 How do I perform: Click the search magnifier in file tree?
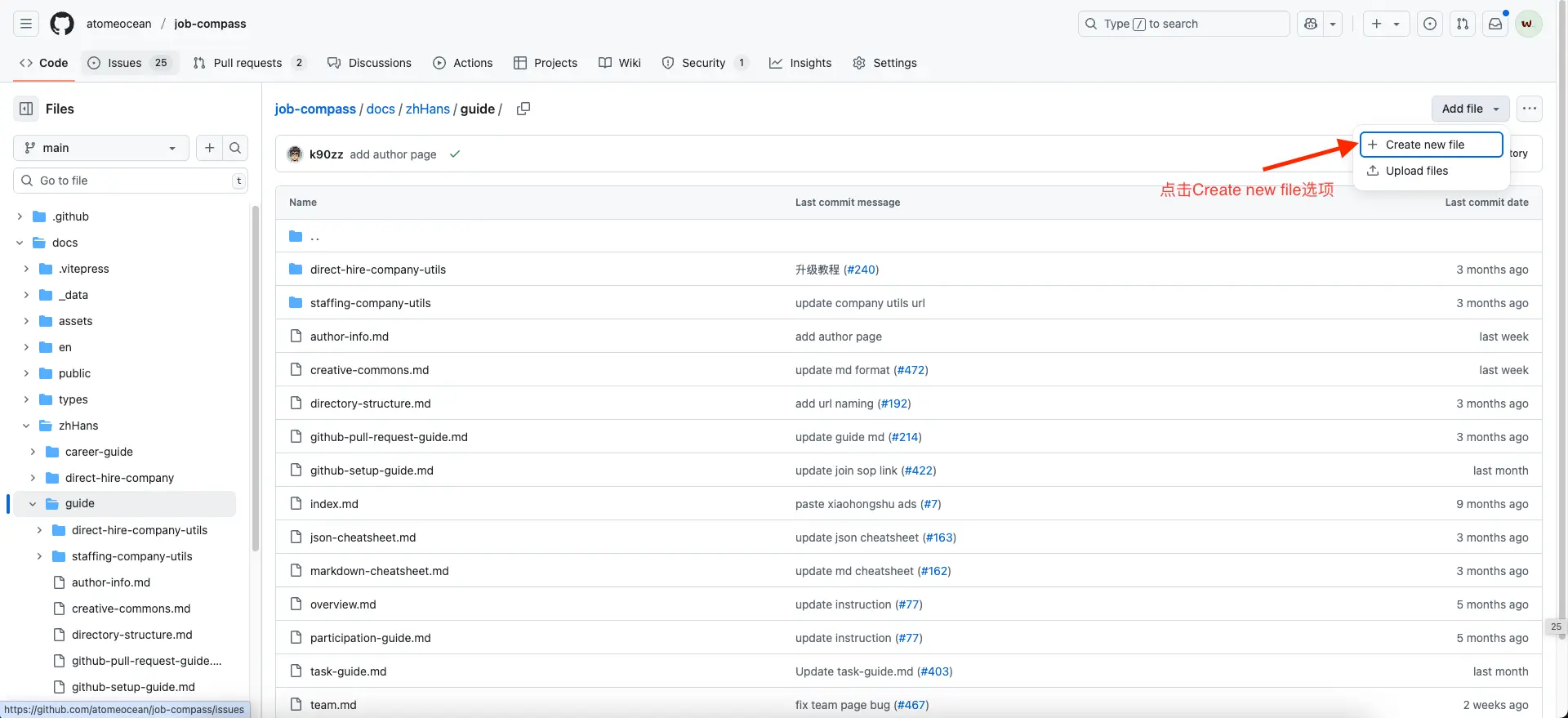coord(235,148)
